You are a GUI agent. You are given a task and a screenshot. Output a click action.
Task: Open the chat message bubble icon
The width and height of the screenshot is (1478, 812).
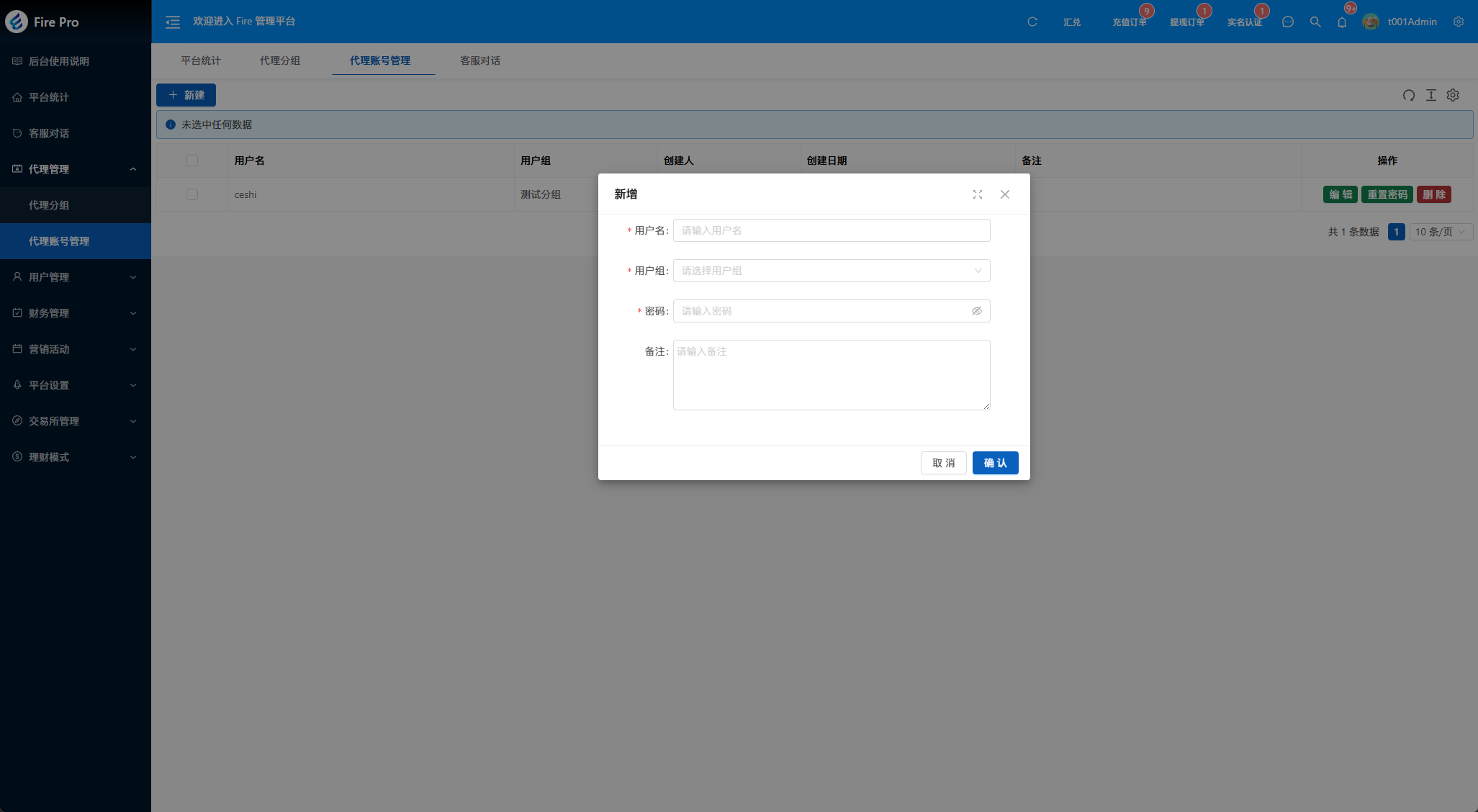(1287, 22)
